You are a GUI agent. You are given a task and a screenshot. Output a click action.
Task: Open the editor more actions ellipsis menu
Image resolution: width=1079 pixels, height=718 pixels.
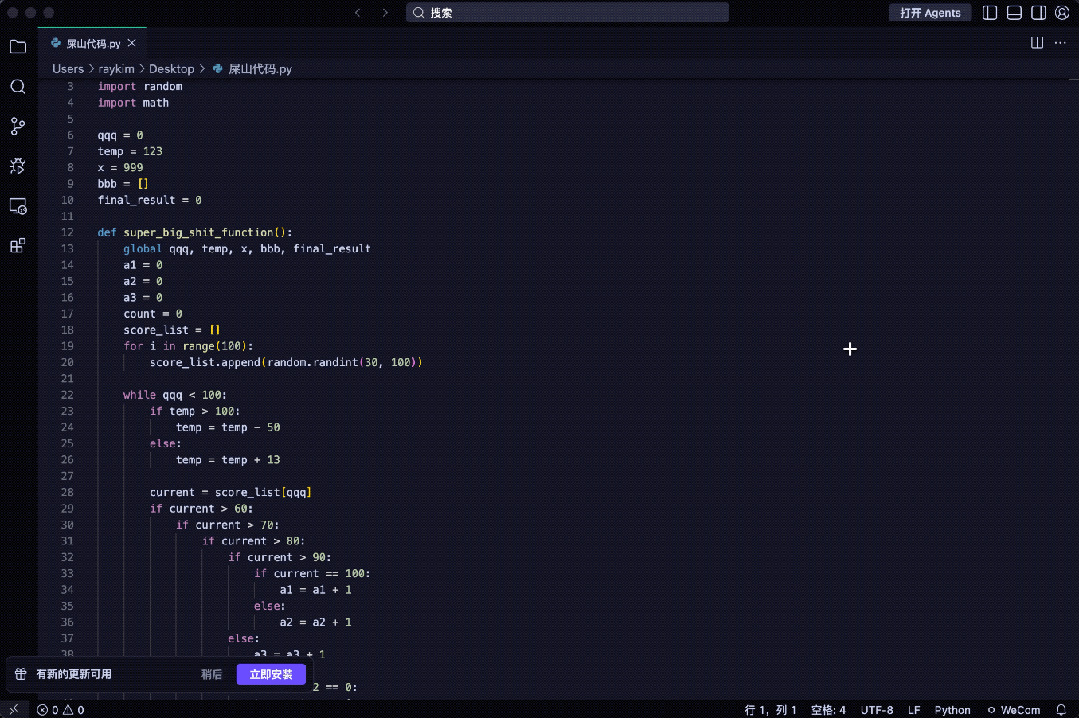click(1060, 43)
